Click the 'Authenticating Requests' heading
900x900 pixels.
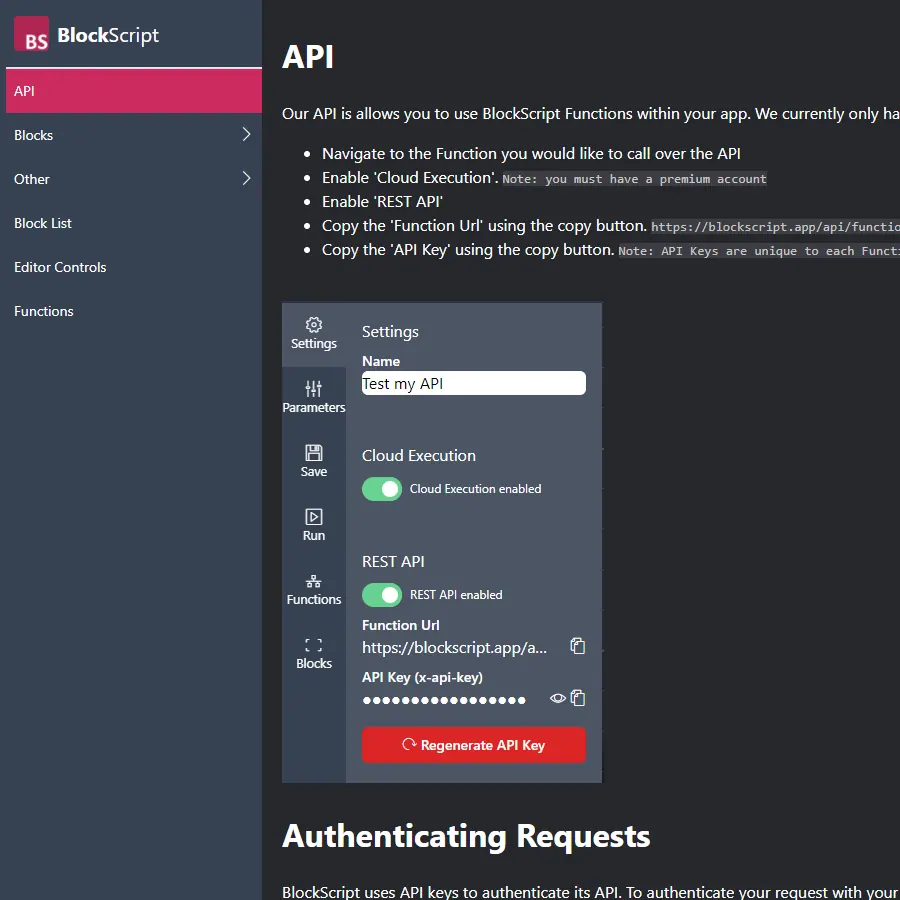[x=466, y=836]
